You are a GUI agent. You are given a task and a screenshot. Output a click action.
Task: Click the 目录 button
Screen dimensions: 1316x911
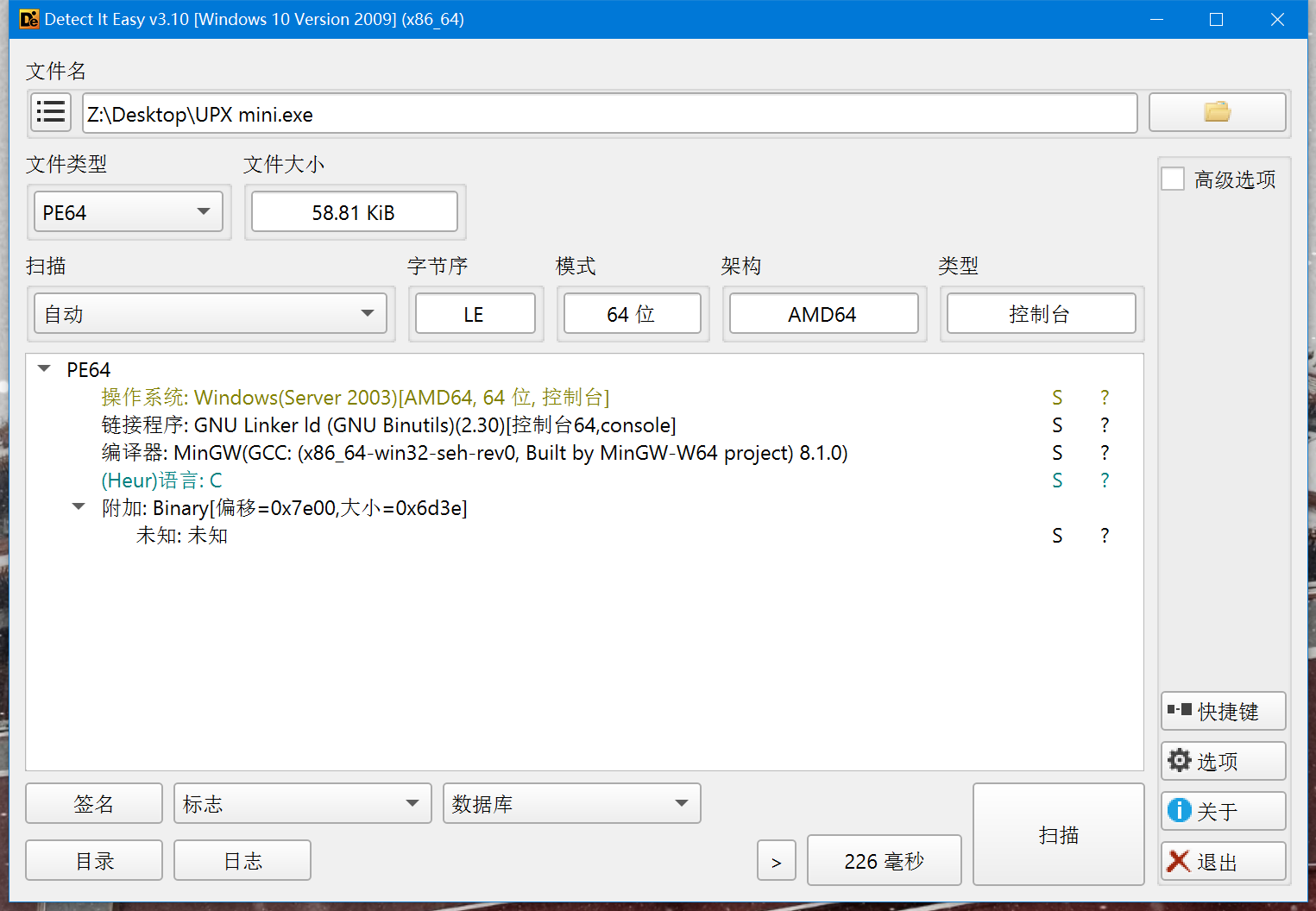(94, 860)
